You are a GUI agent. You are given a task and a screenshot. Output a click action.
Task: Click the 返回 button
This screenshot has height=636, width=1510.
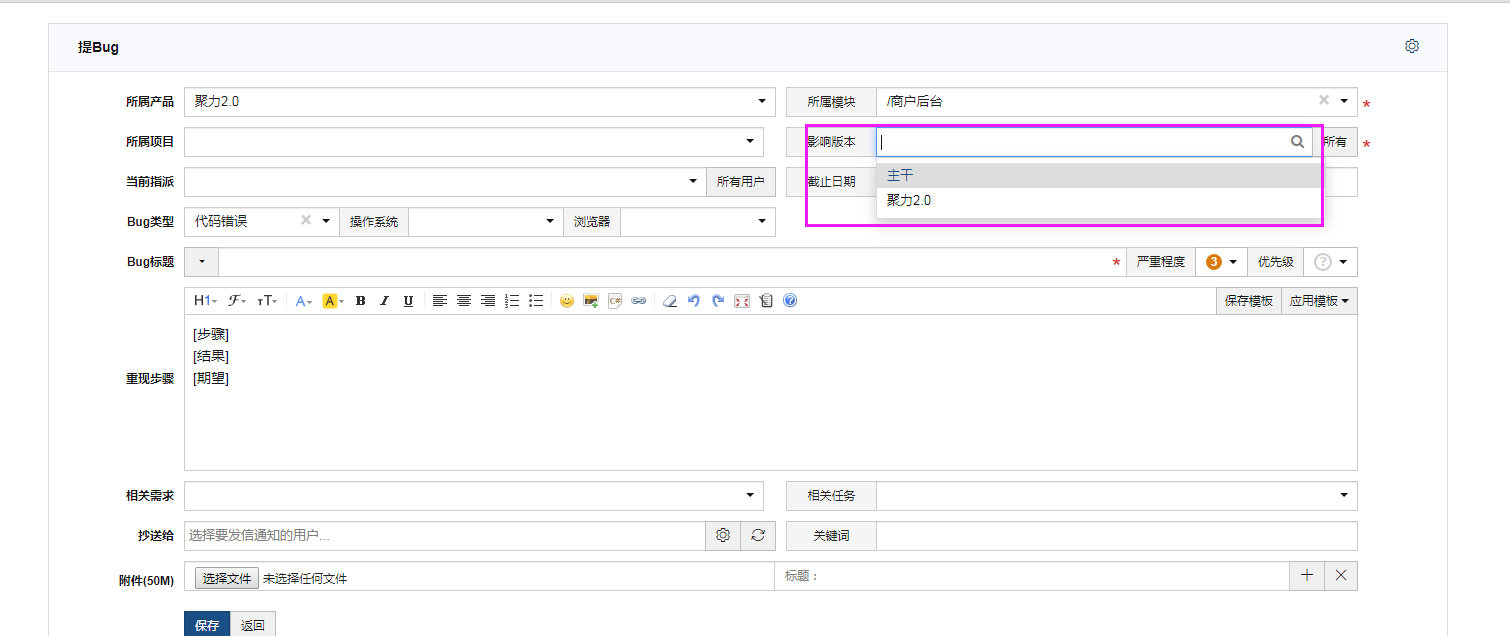253,625
